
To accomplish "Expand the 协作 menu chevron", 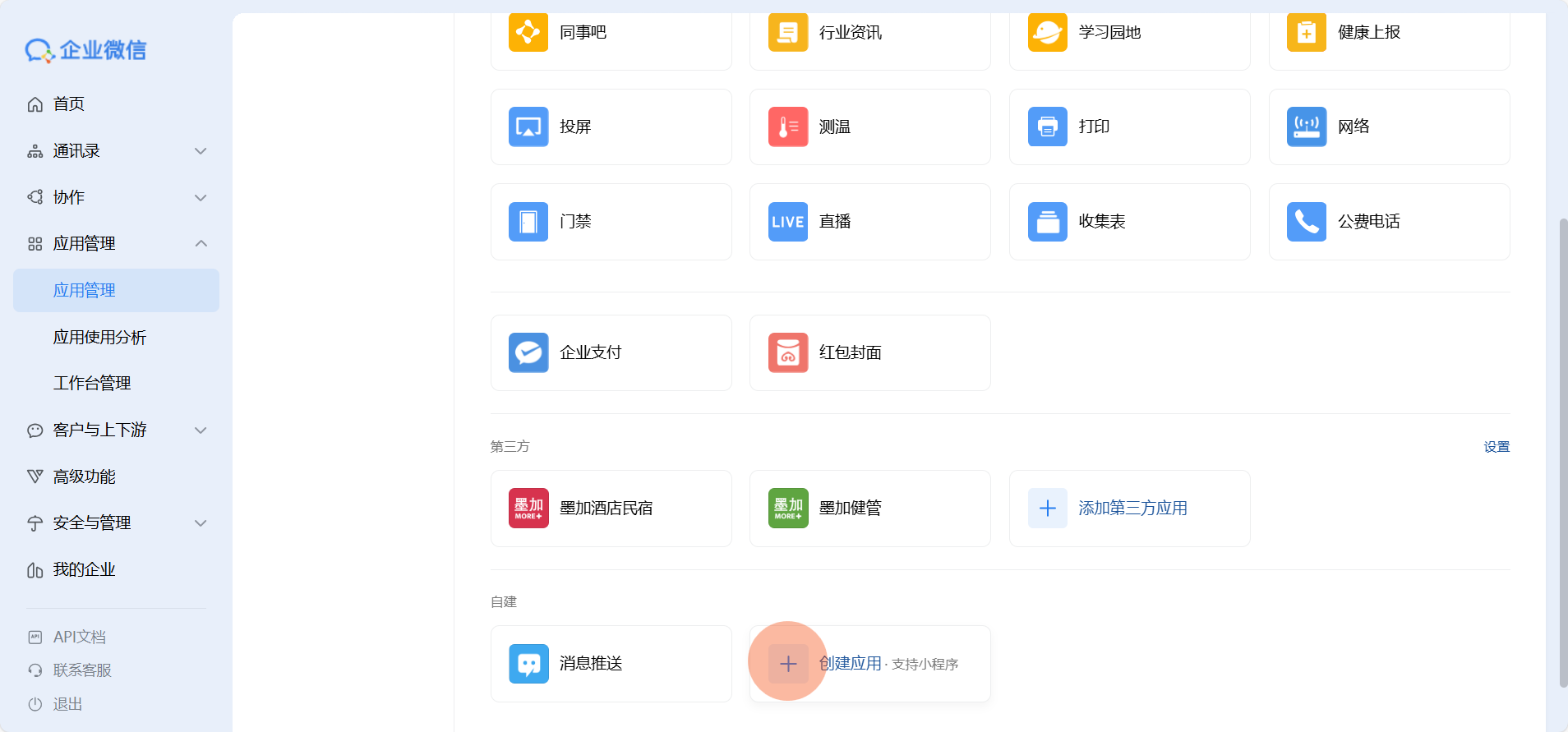I will coord(201,198).
